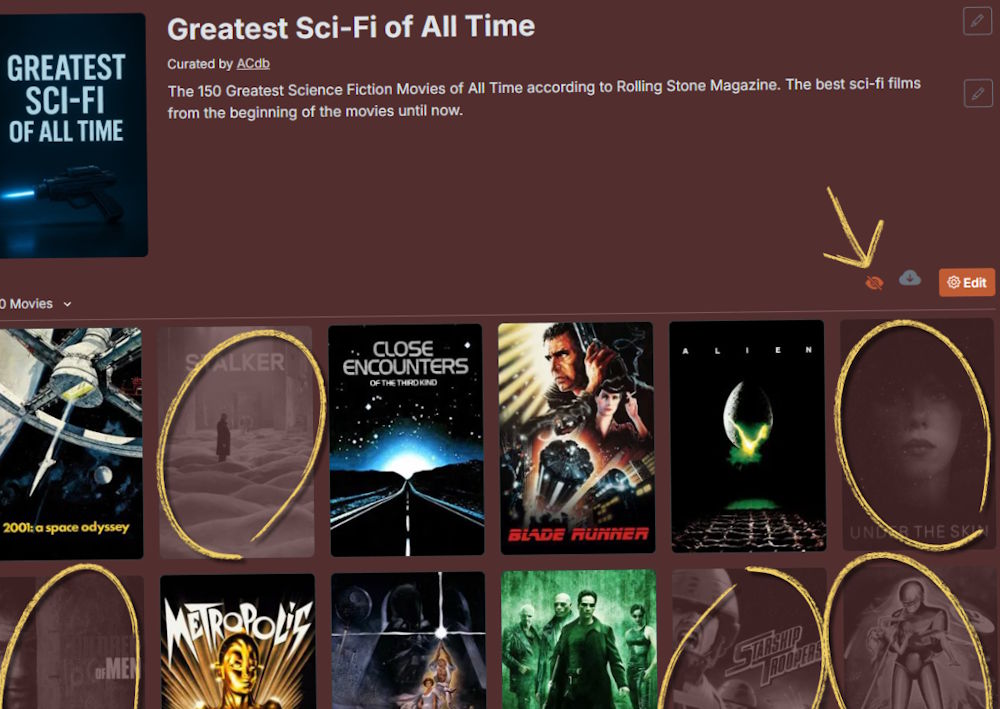Open the Star Wars poster
Image resolution: width=1000 pixels, height=709 pixels.
click(x=409, y=640)
